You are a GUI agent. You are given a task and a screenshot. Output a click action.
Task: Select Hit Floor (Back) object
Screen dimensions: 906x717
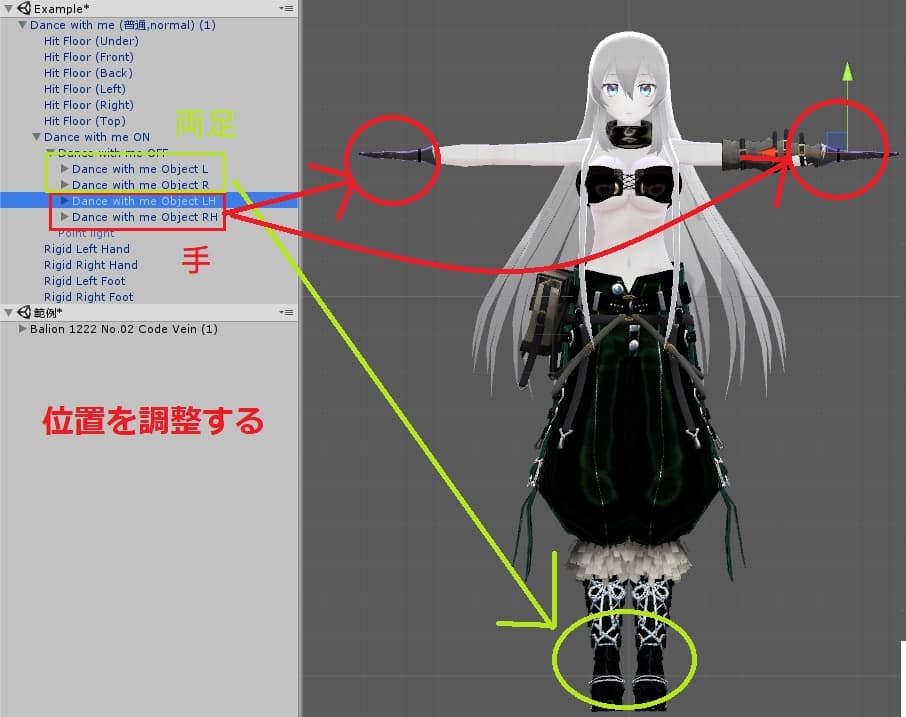click(x=88, y=73)
